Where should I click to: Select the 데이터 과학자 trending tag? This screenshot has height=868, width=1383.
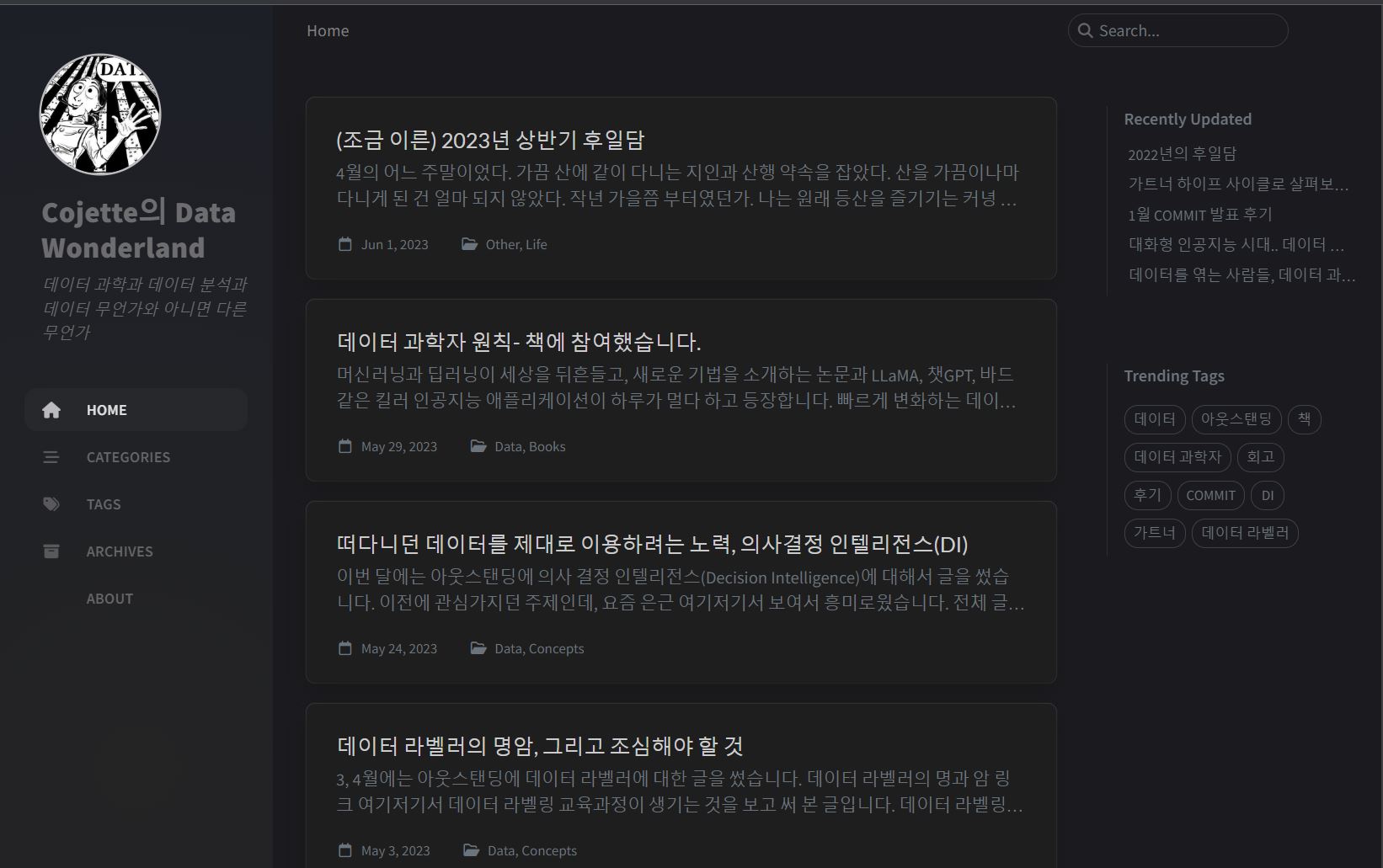pyautogui.click(x=1177, y=457)
